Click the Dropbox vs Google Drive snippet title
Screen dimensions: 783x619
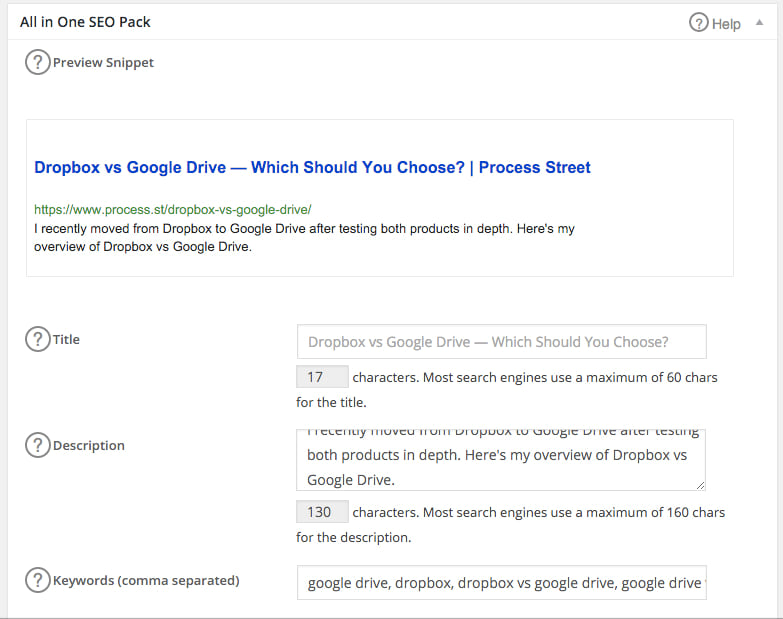(x=312, y=167)
